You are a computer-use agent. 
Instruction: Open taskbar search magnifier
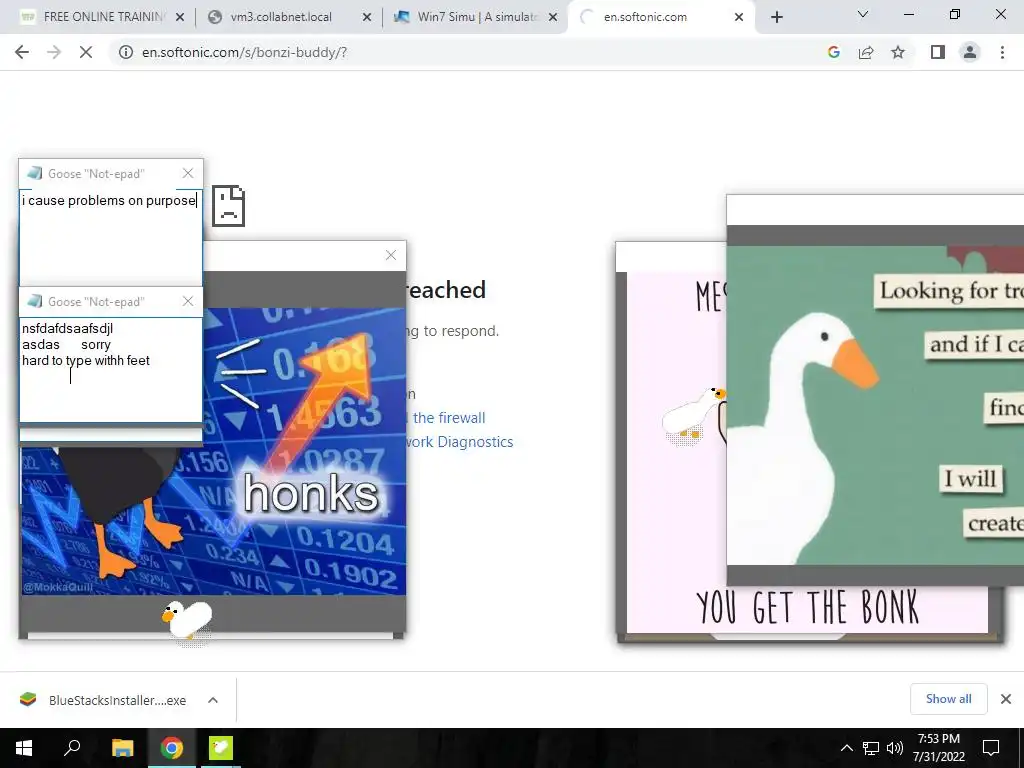[72, 748]
